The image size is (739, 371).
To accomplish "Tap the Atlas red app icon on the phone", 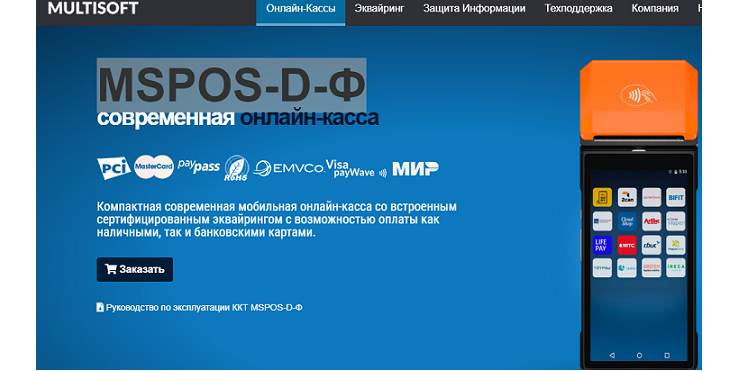I will click(651, 222).
